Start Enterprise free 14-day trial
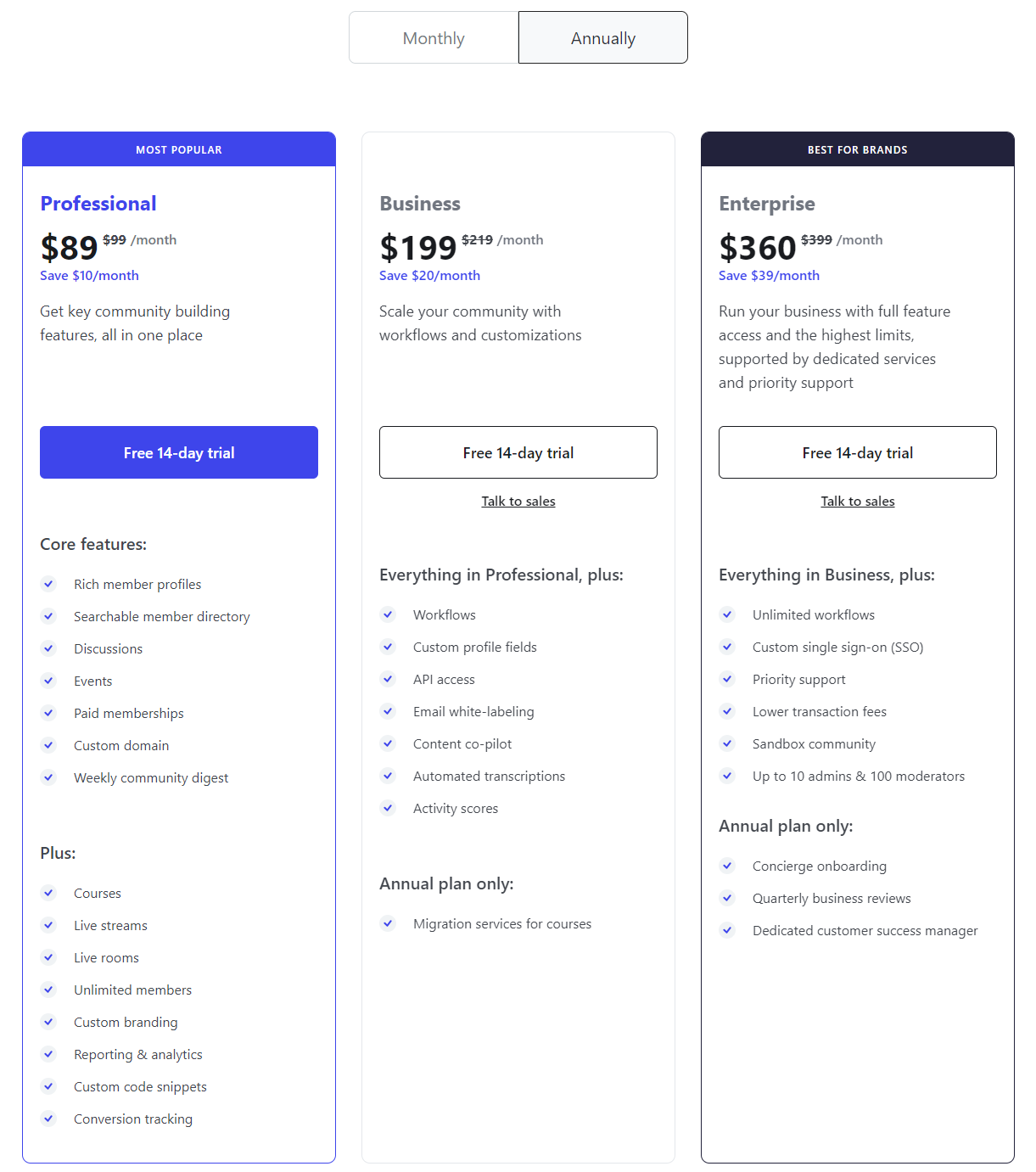This screenshot has width=1036, height=1172. [858, 452]
